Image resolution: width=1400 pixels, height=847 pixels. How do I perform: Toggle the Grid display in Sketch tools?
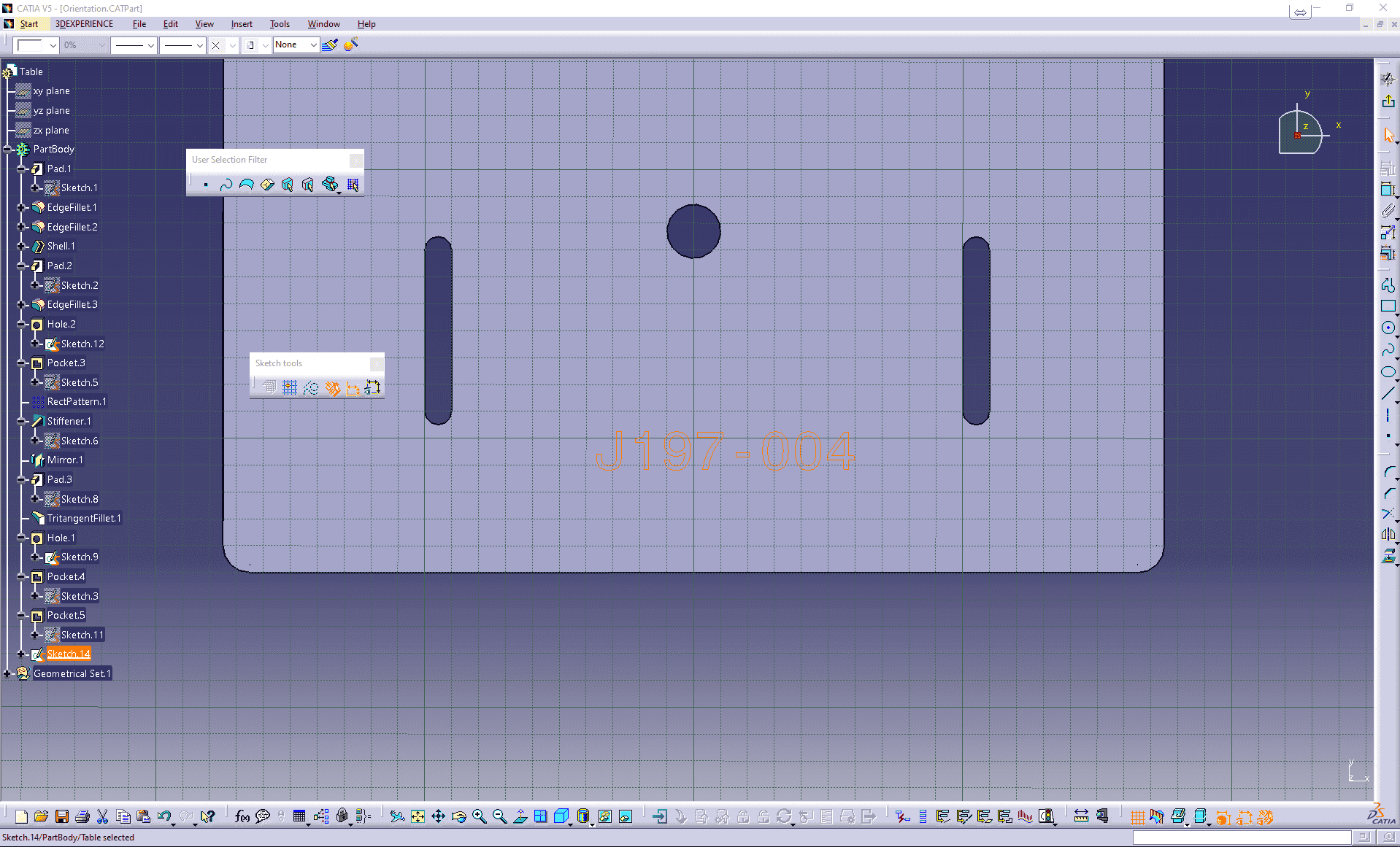click(x=269, y=387)
